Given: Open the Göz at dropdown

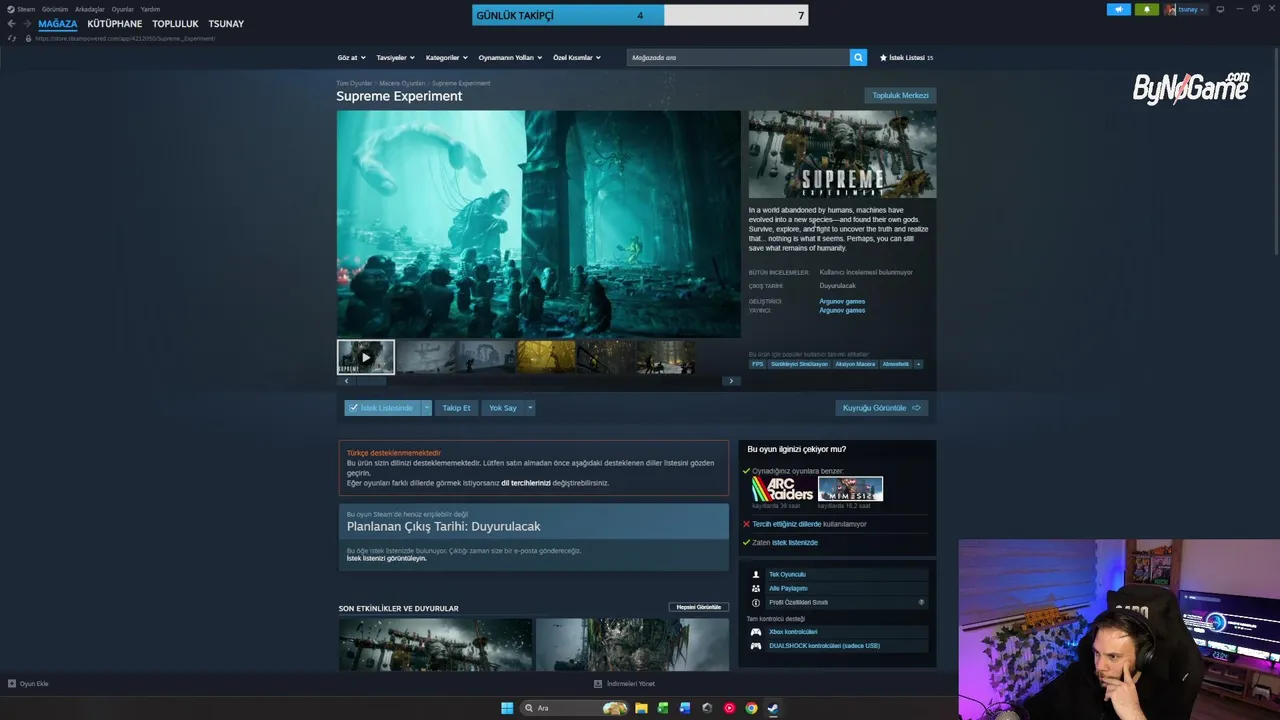Looking at the screenshot, I should (352, 57).
